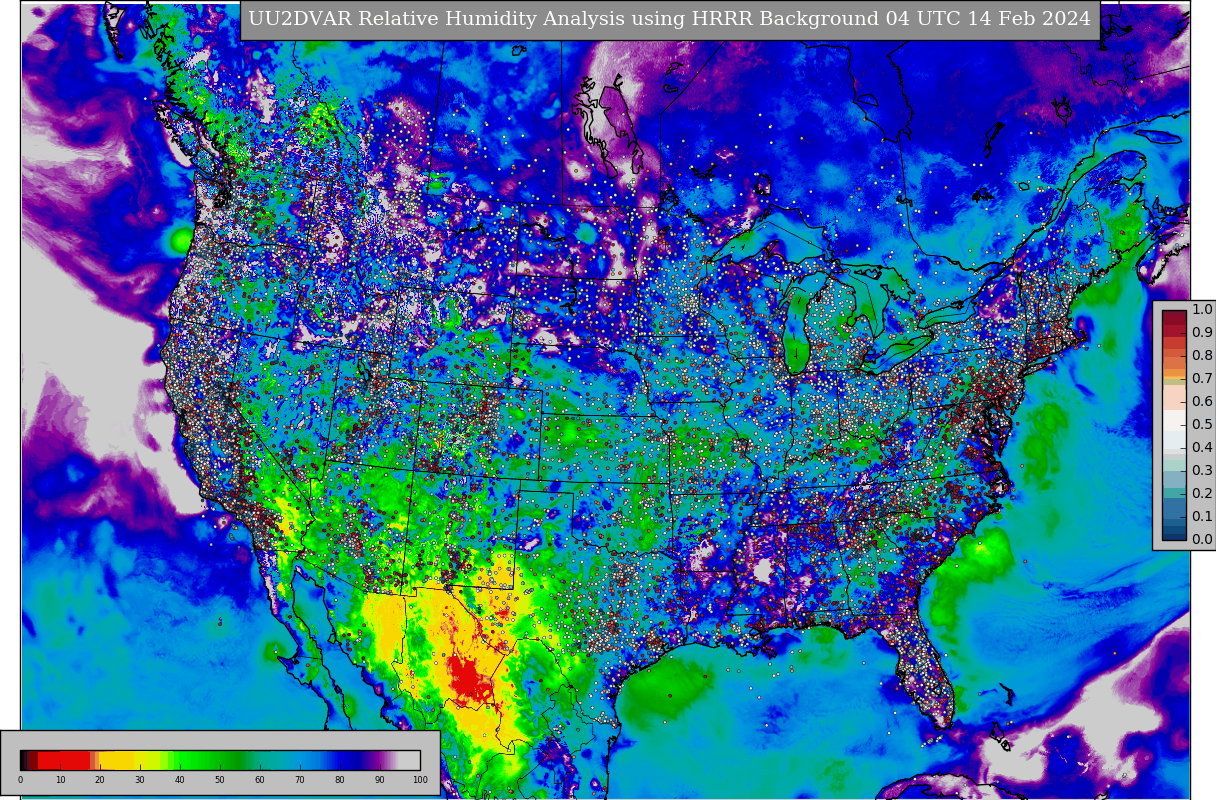Viewport: 1216px width, 800px height.
Task: Pick the dark red top of vertical colorbar
Action: 1174,320
